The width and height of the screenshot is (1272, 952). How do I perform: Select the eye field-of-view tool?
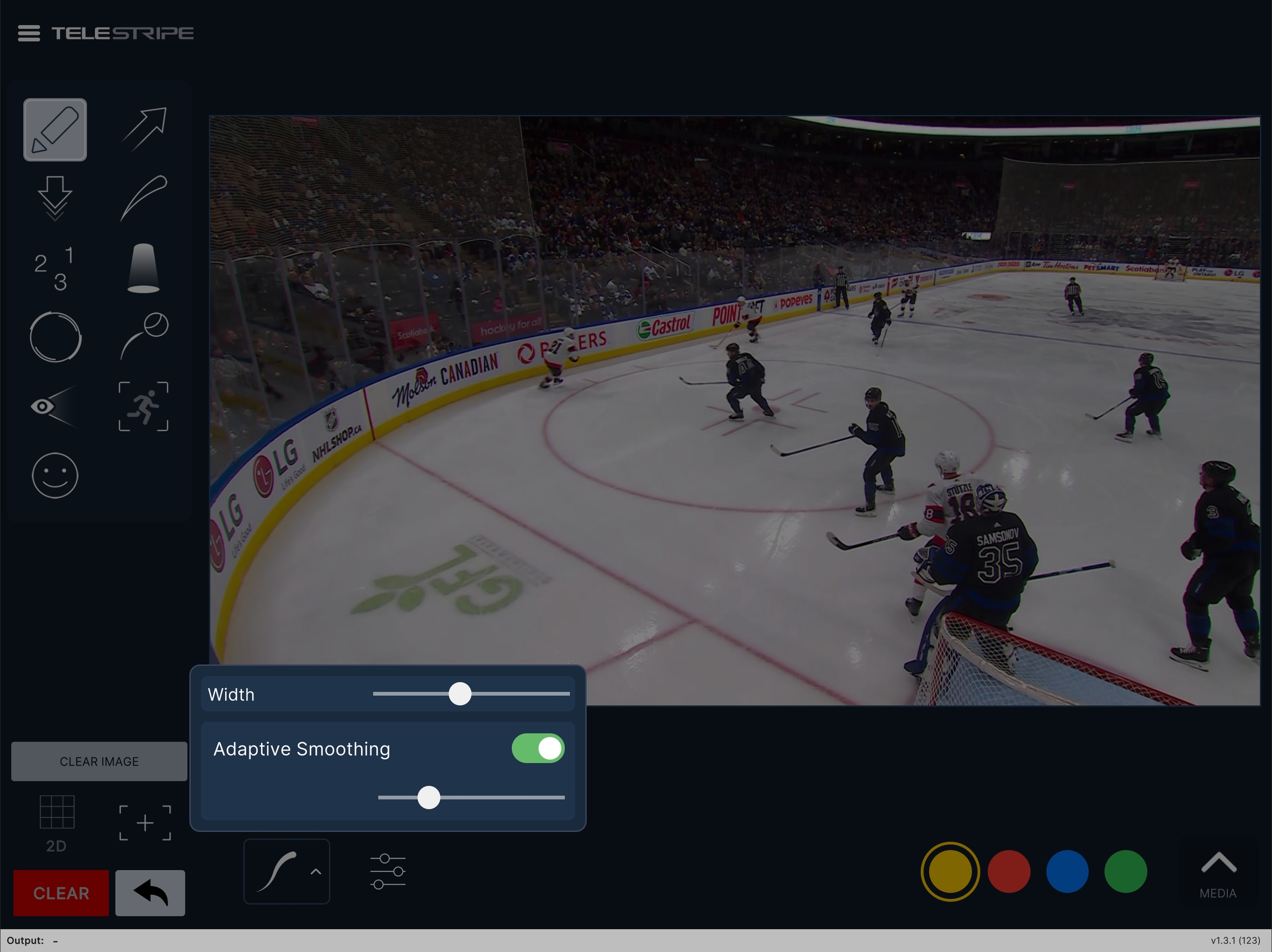pyautogui.click(x=53, y=406)
